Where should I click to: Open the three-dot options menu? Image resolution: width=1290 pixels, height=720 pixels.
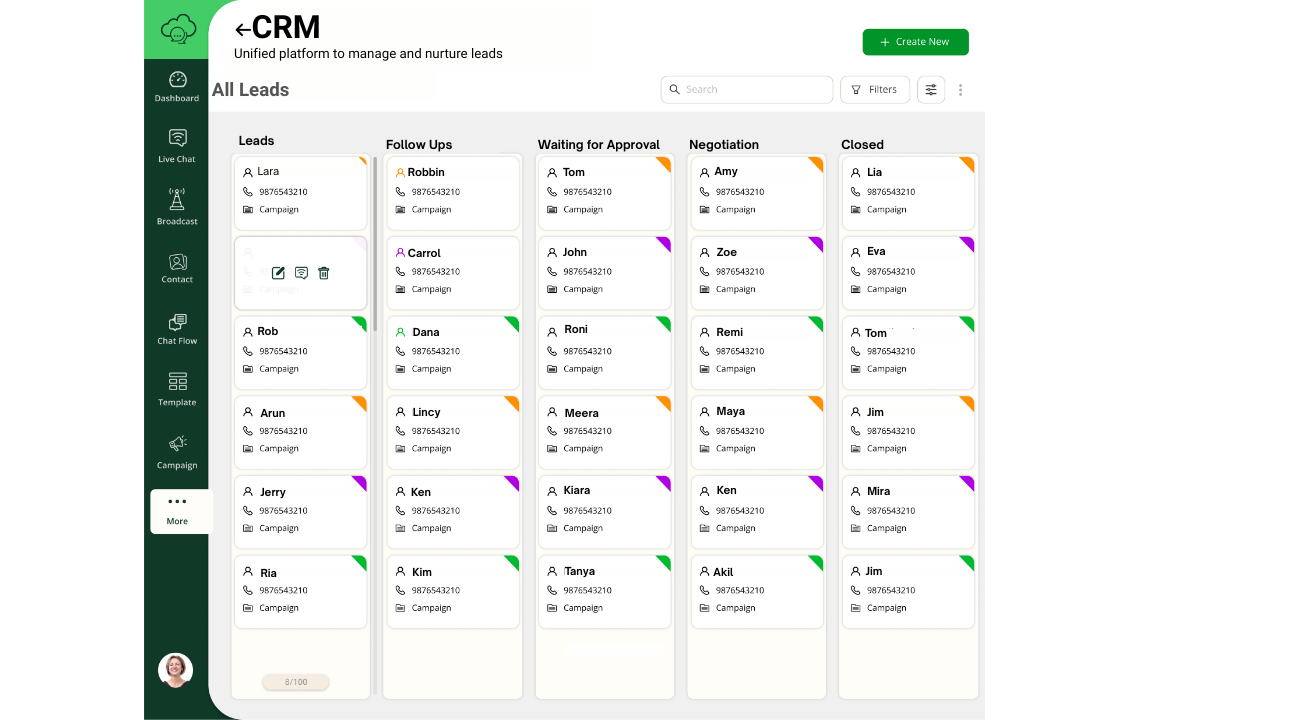961,90
